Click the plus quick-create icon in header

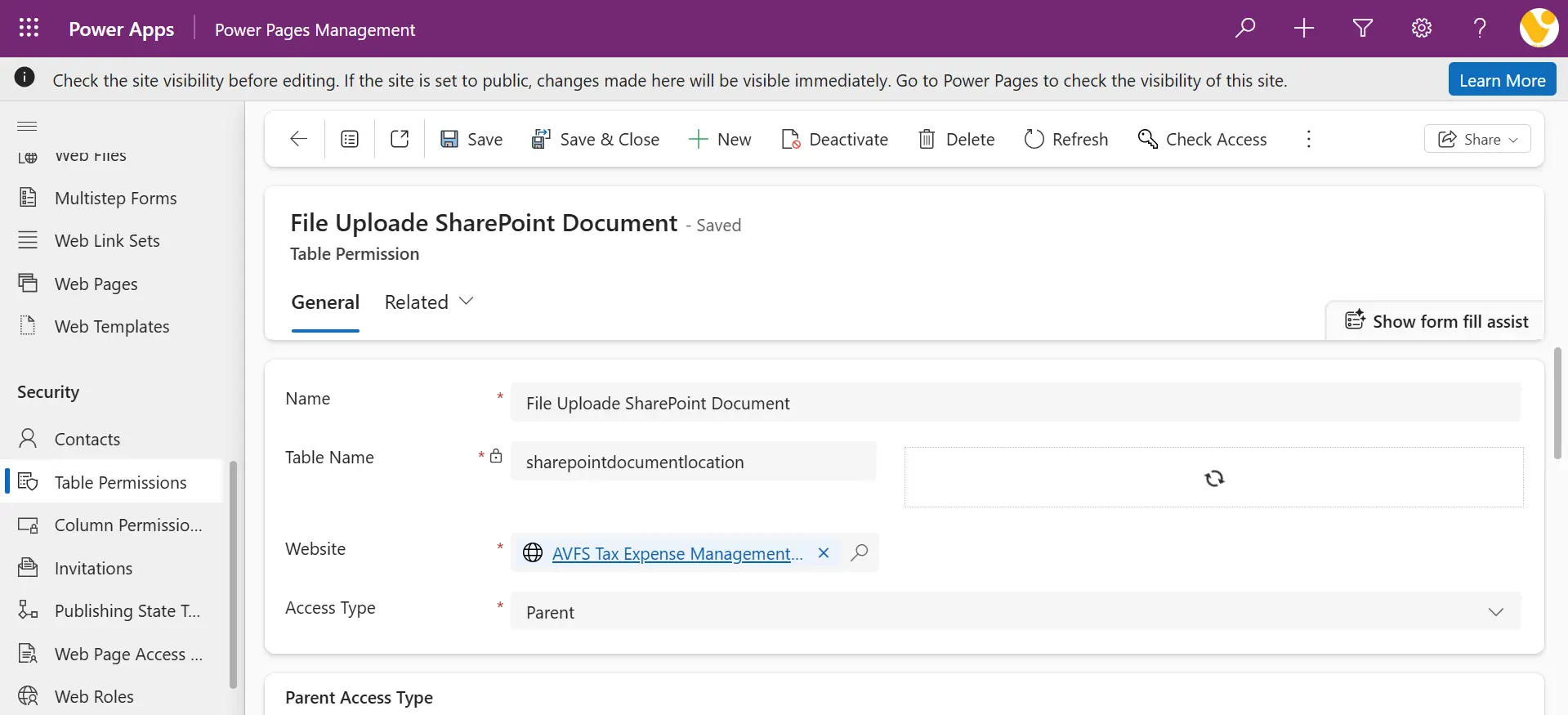(1304, 29)
